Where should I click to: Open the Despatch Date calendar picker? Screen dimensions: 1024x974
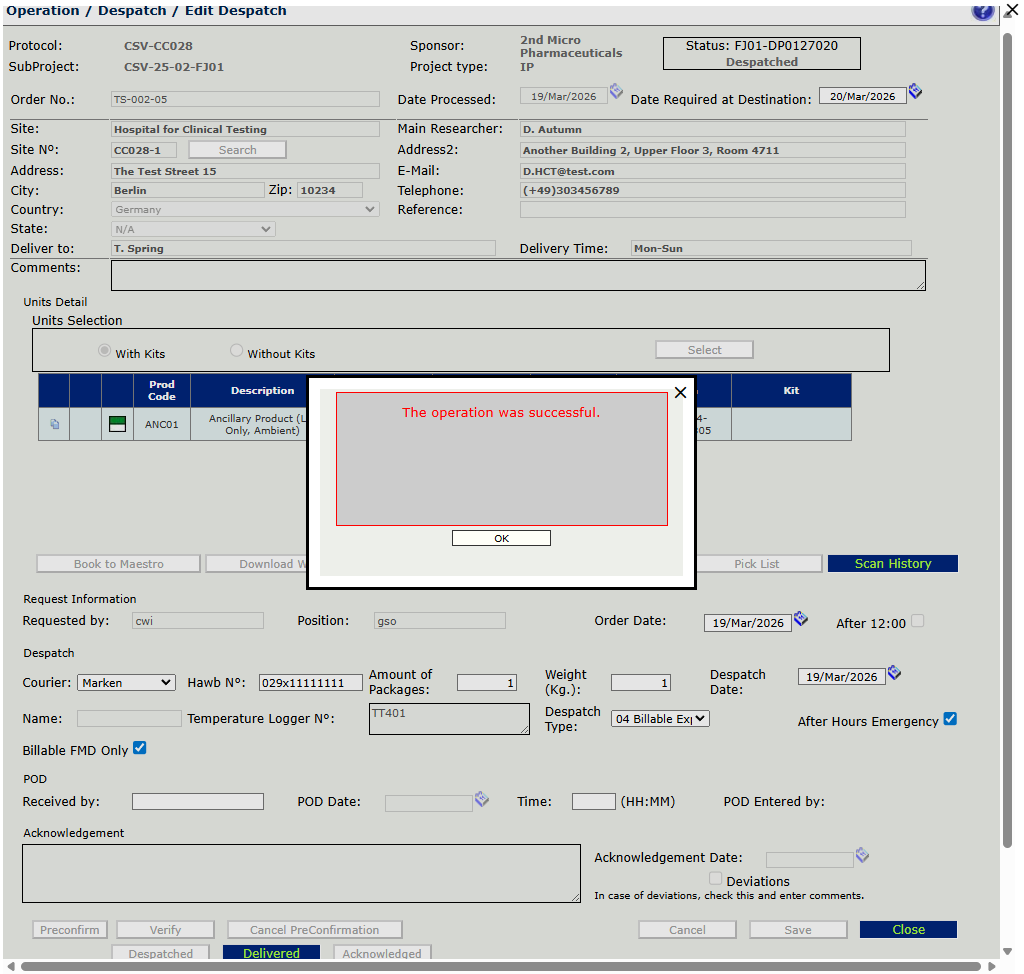894,673
